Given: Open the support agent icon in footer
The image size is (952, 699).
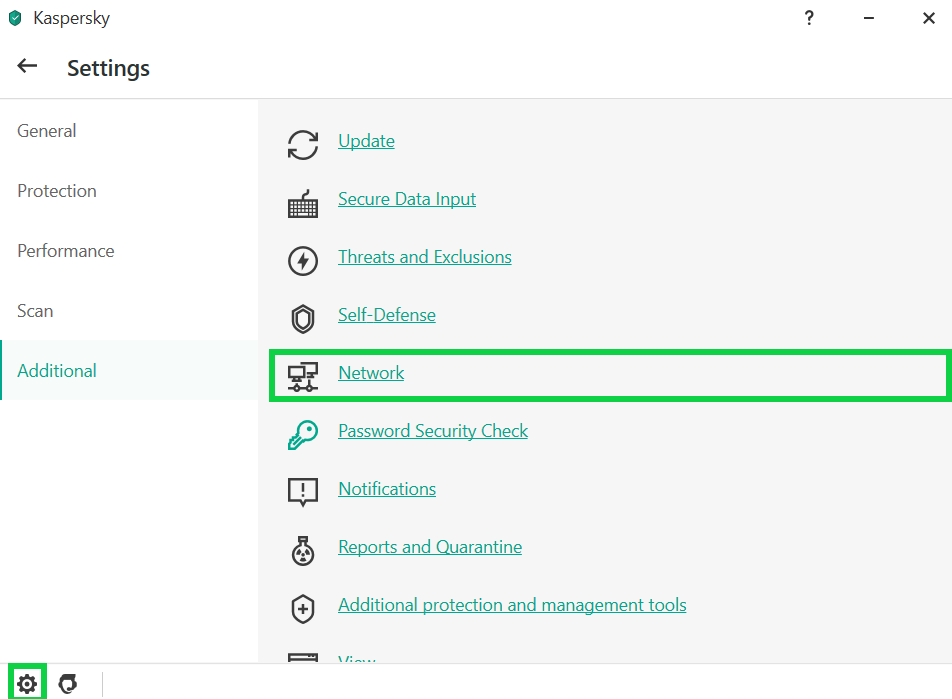Looking at the screenshot, I should click(x=68, y=684).
